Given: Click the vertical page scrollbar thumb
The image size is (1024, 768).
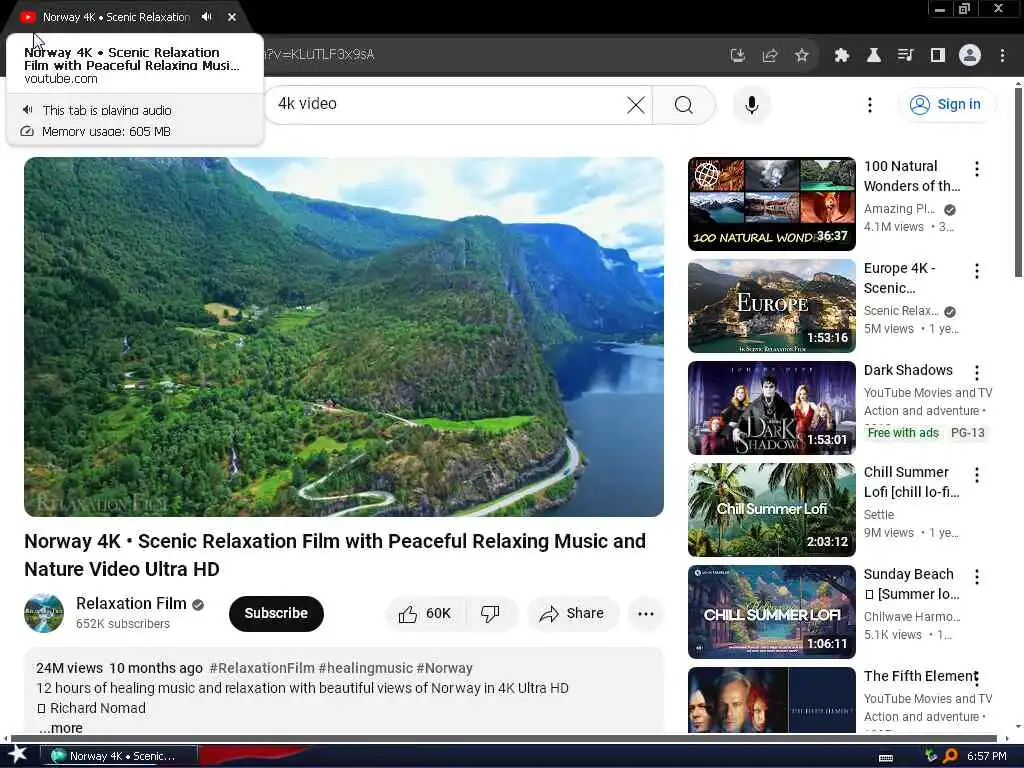Looking at the screenshot, I should tap(1018, 182).
